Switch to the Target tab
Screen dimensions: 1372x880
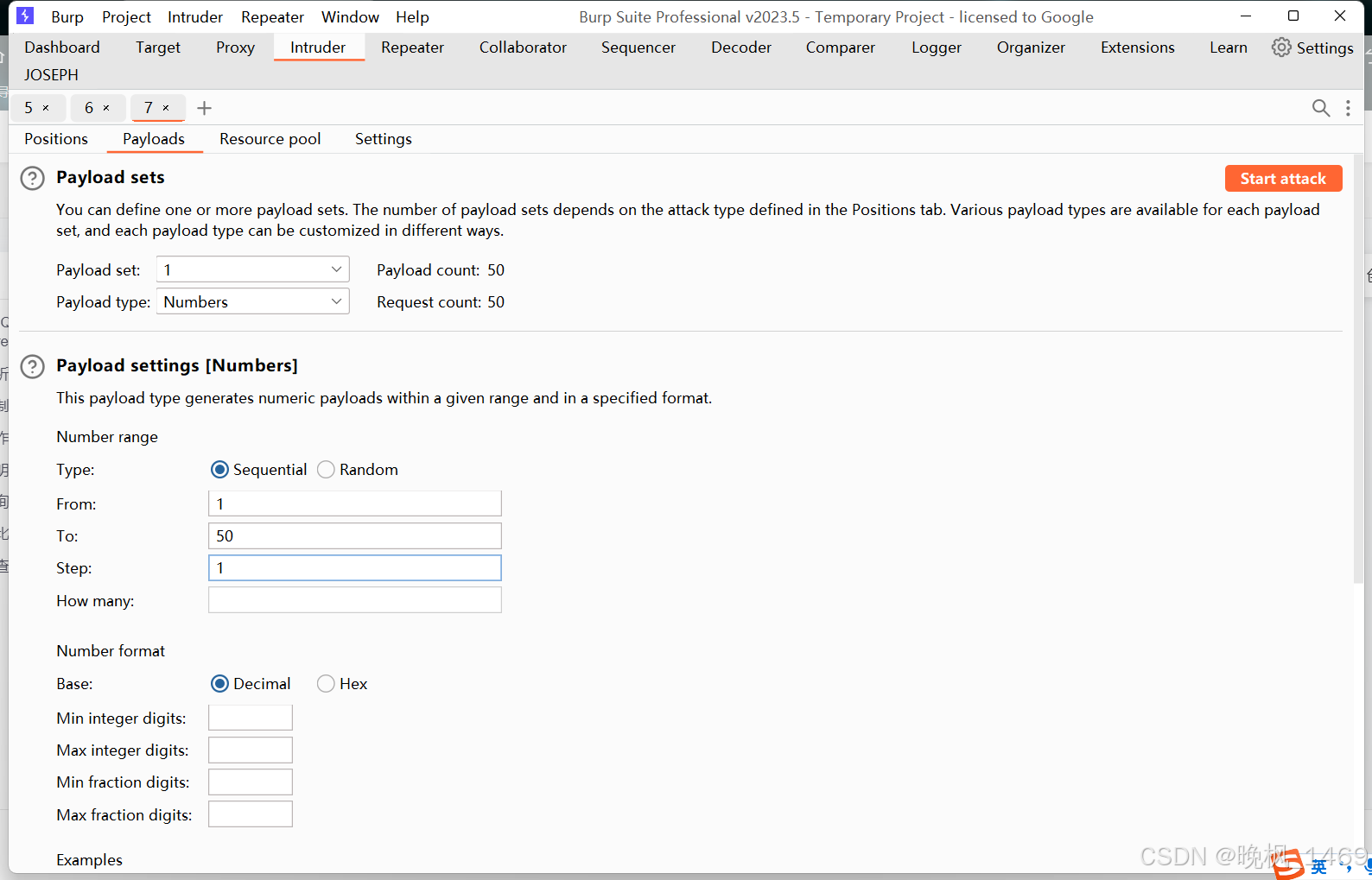click(158, 47)
